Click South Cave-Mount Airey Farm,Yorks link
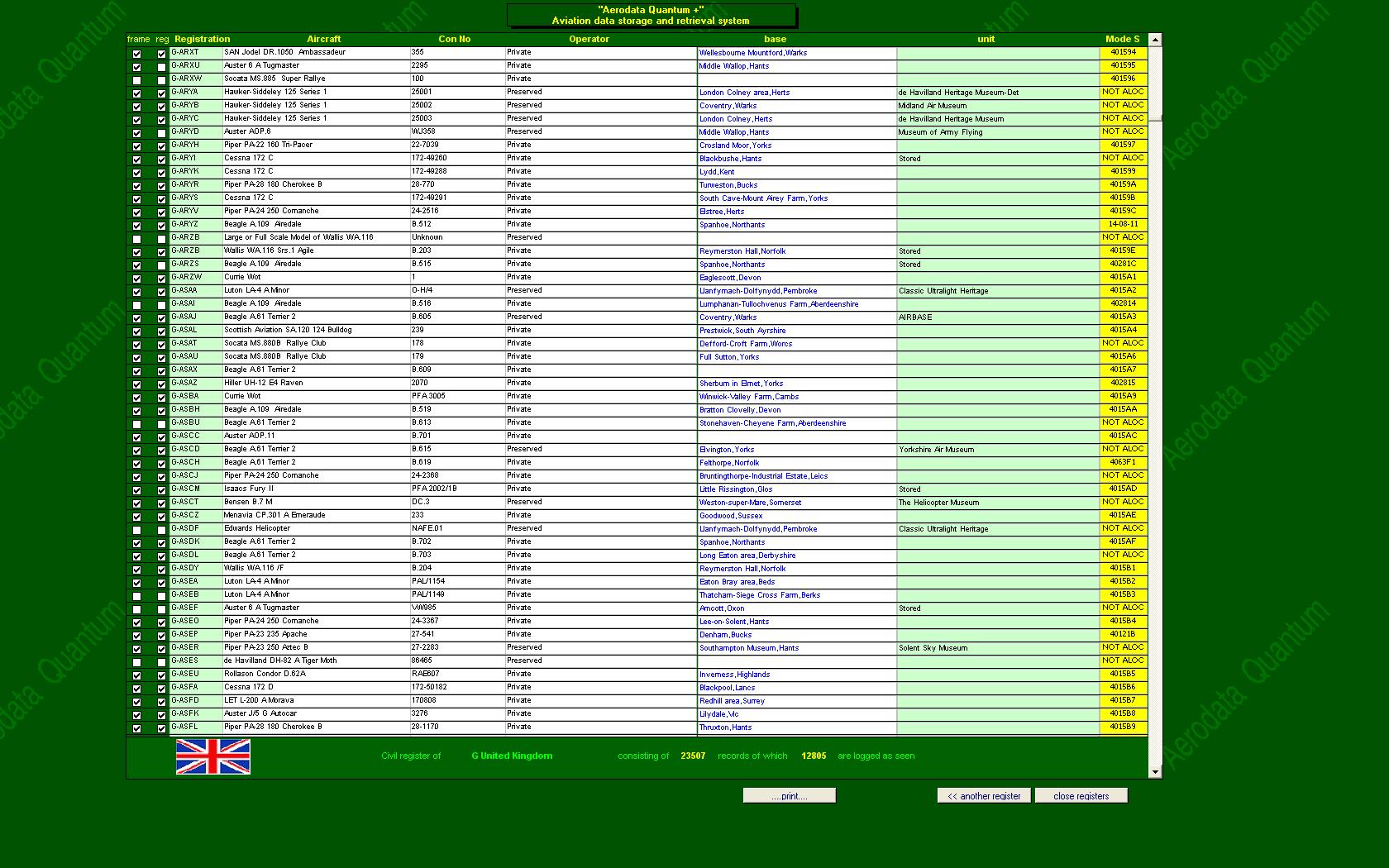Image resolution: width=1389 pixels, height=868 pixels. click(x=763, y=198)
